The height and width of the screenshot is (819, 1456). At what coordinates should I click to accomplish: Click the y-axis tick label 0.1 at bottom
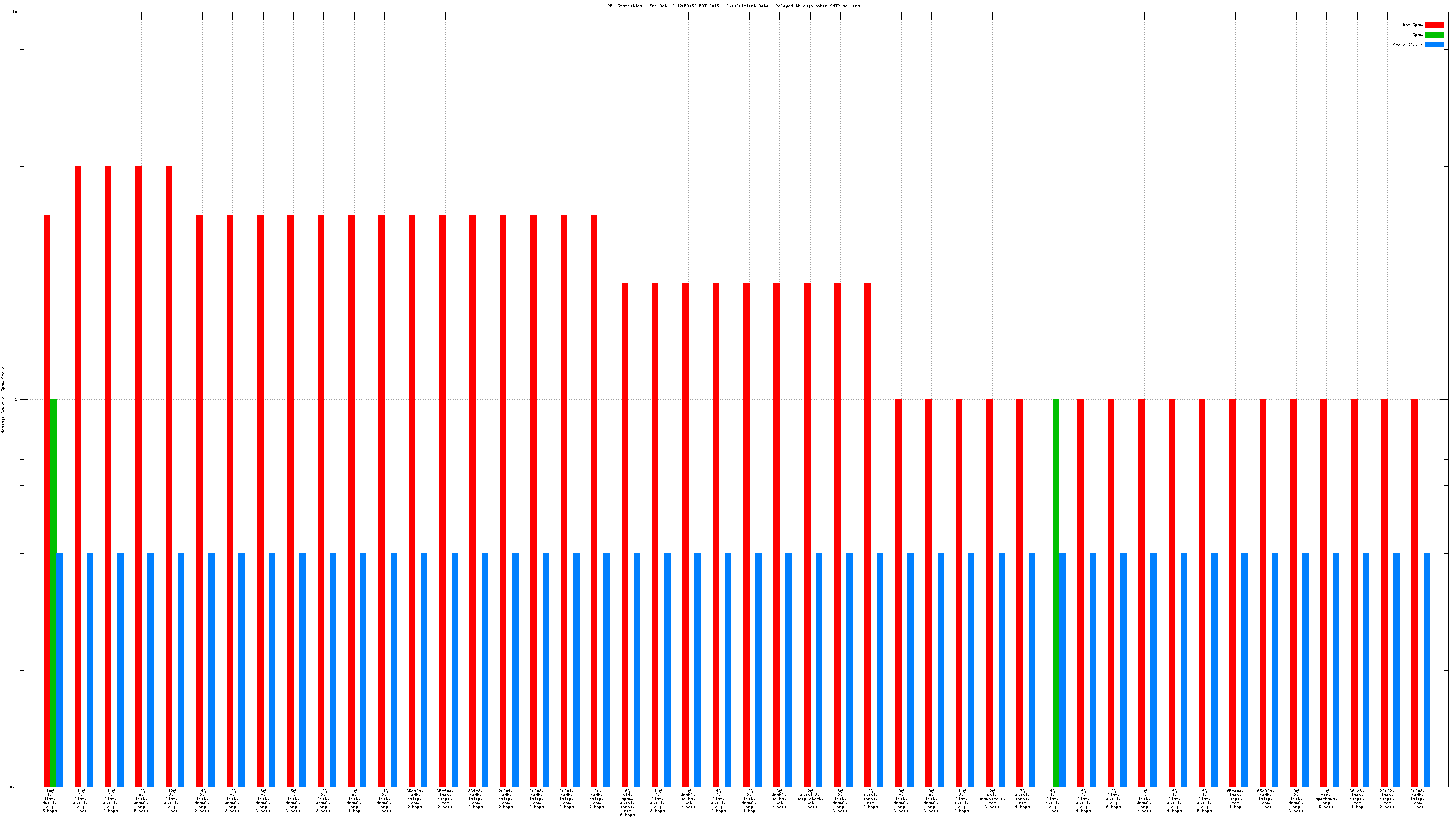13,787
